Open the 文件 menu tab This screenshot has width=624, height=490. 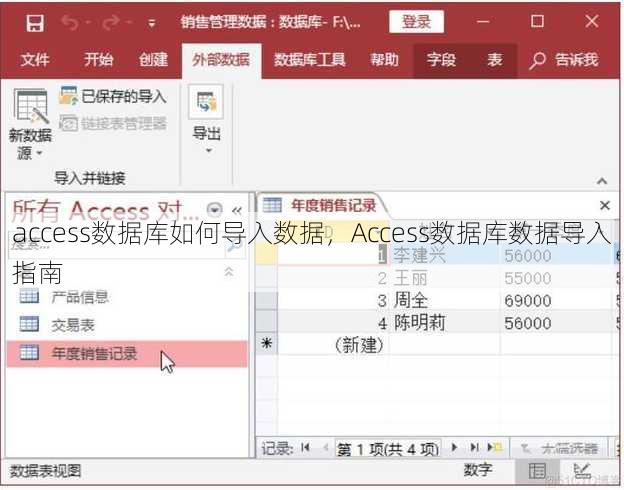pyautogui.click(x=35, y=60)
